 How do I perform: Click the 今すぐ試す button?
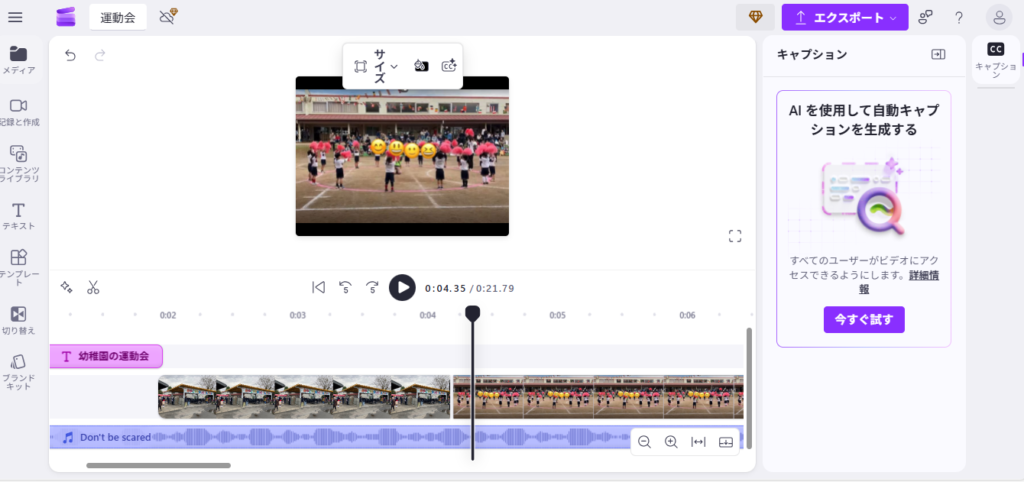(x=864, y=319)
